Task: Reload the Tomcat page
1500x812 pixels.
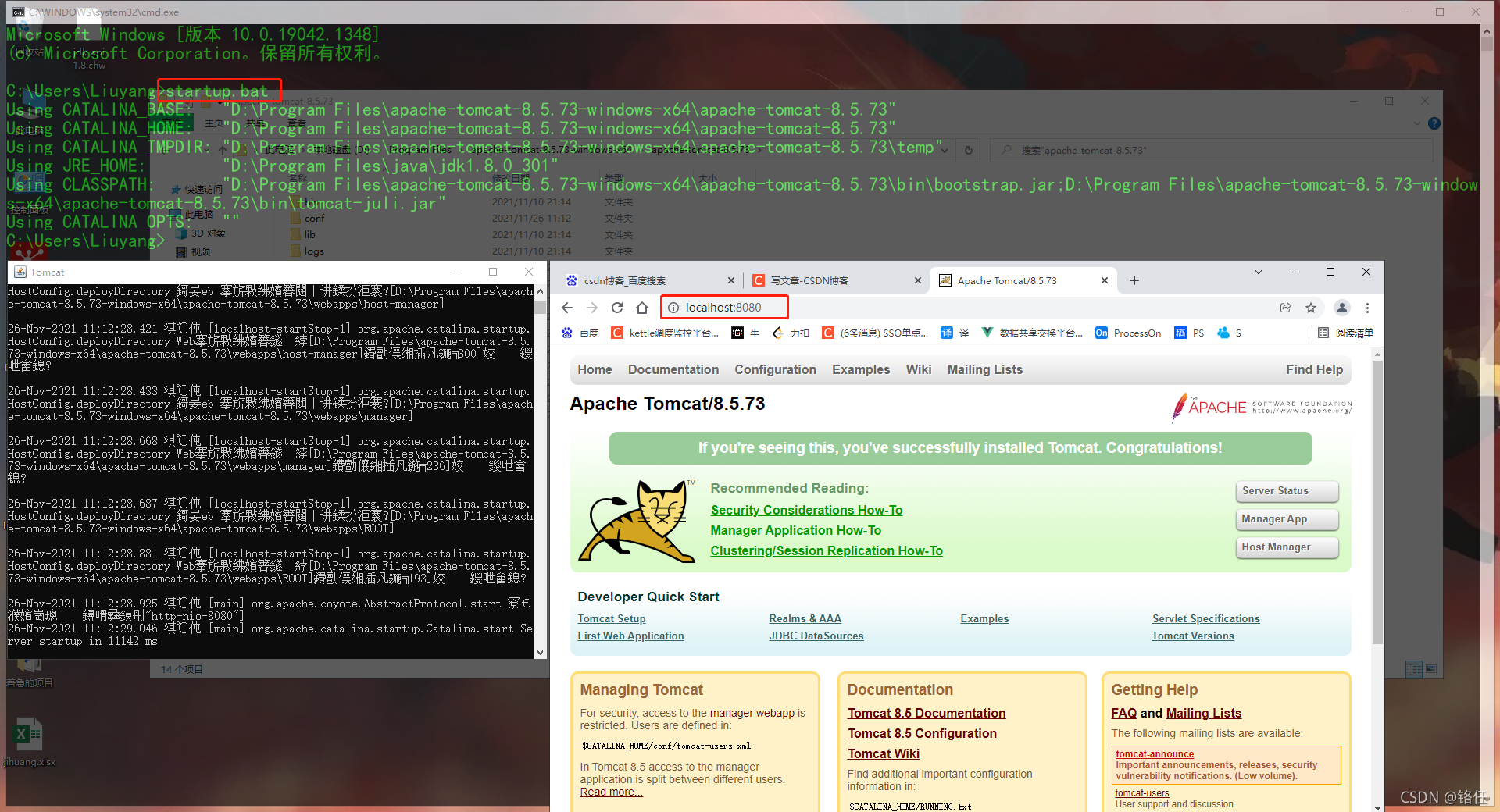Action: tap(617, 308)
